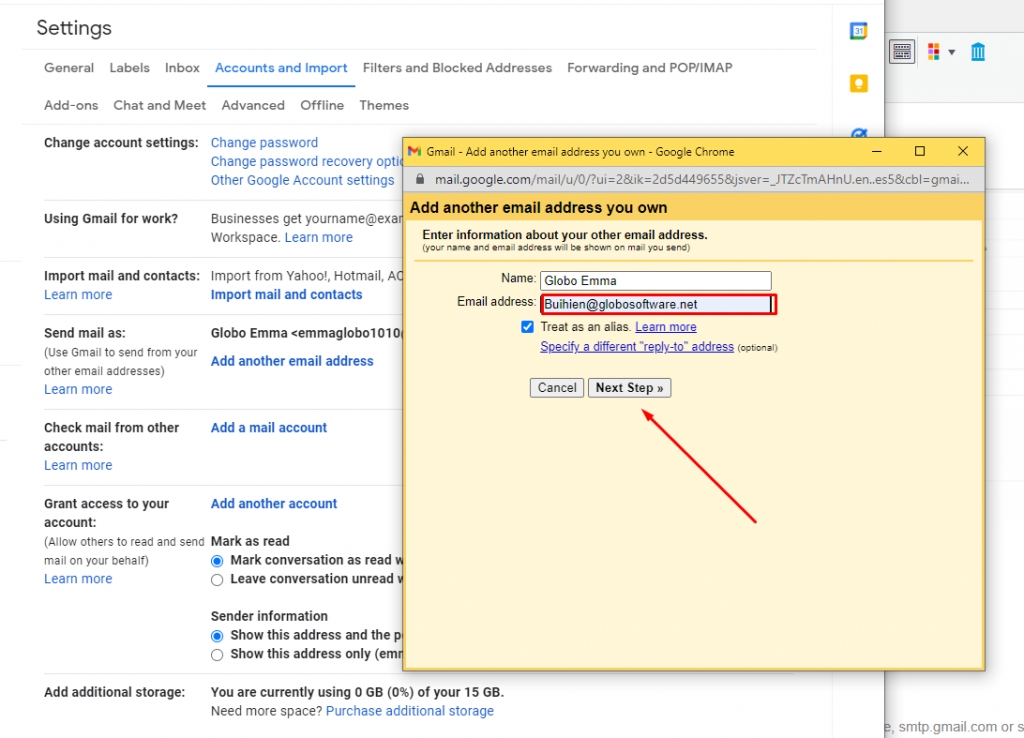Screen dimensions: 1024x738
Task: Go to the General settings tab
Action: point(69,68)
